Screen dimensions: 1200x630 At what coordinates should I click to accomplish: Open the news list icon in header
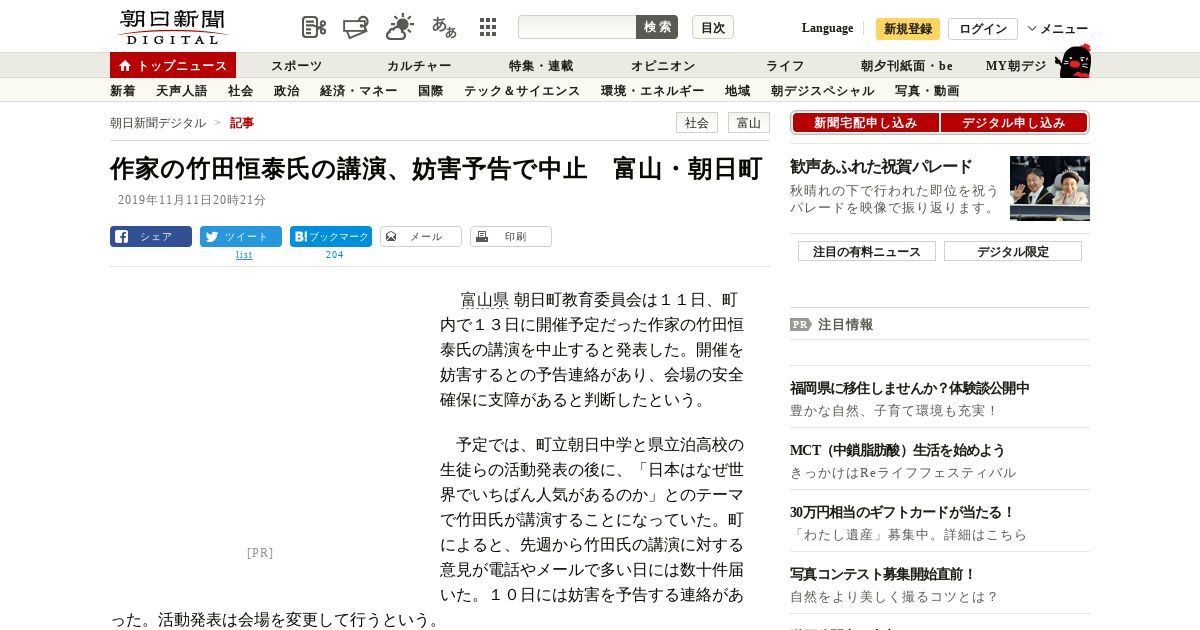point(314,27)
